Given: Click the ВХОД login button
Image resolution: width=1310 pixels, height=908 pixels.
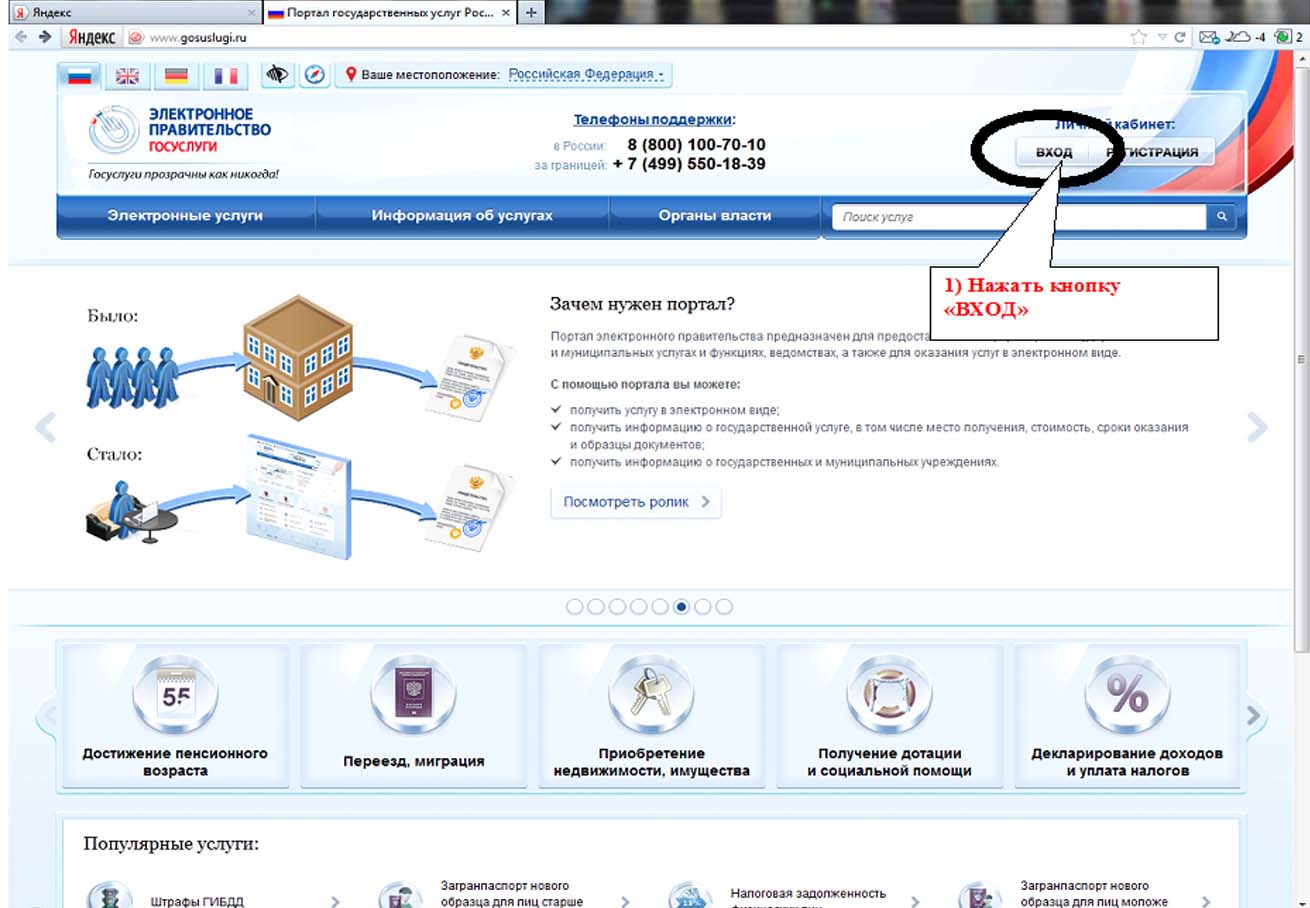Looking at the screenshot, I should pos(1054,153).
